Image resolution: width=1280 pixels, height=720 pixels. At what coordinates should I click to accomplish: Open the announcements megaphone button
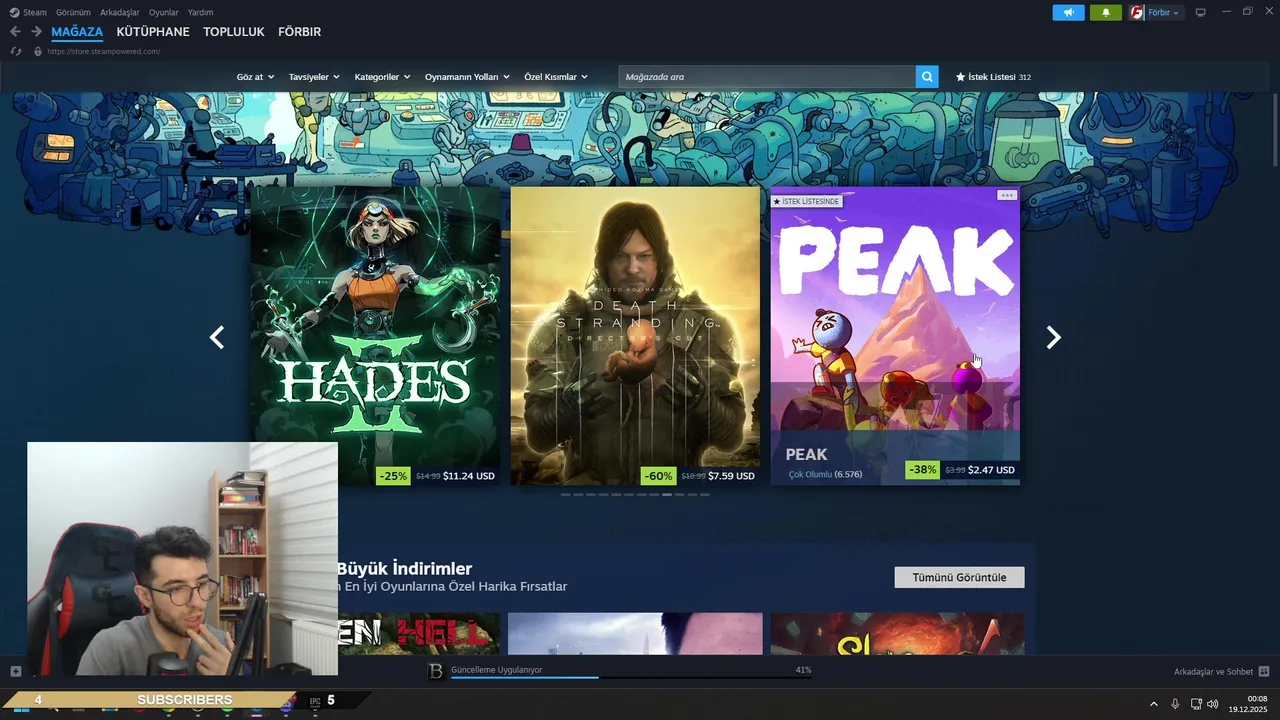[x=1068, y=12]
